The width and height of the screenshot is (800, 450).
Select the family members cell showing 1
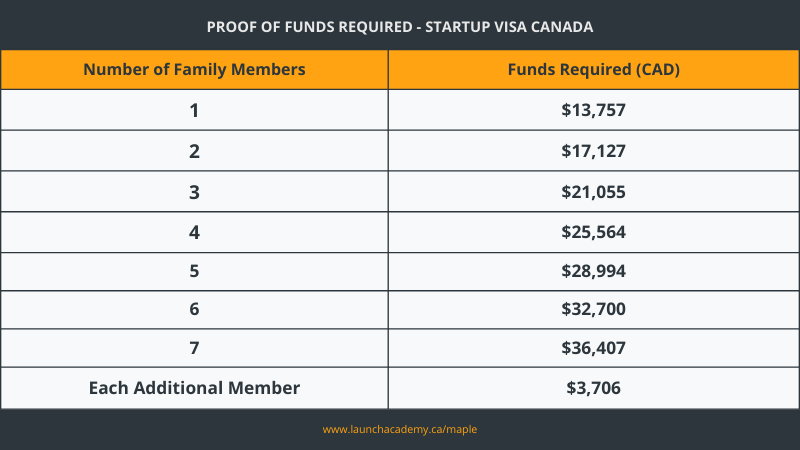point(194,110)
